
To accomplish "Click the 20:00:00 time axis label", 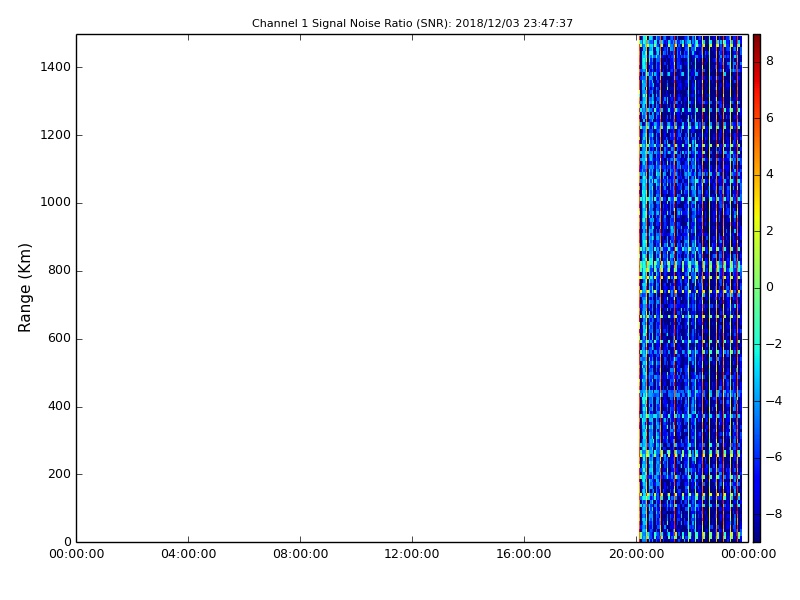I will [x=636, y=554].
